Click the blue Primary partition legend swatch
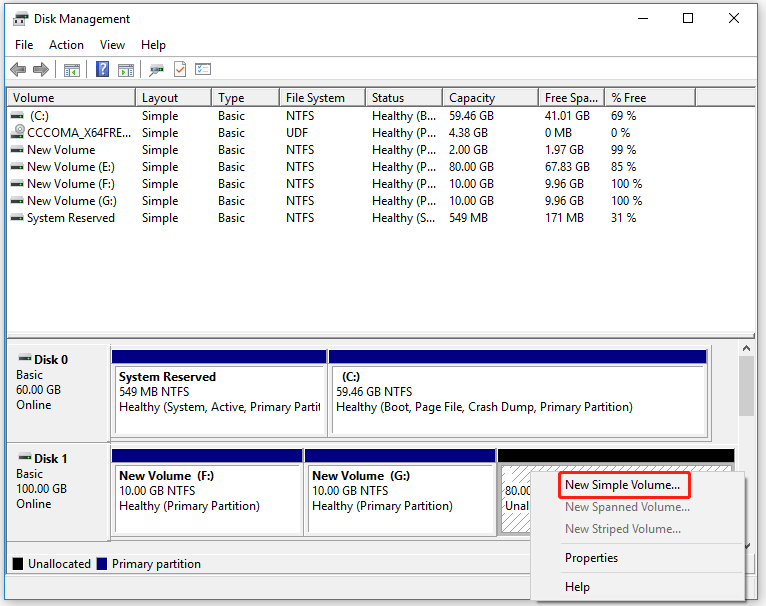766x606 pixels. coord(102,563)
